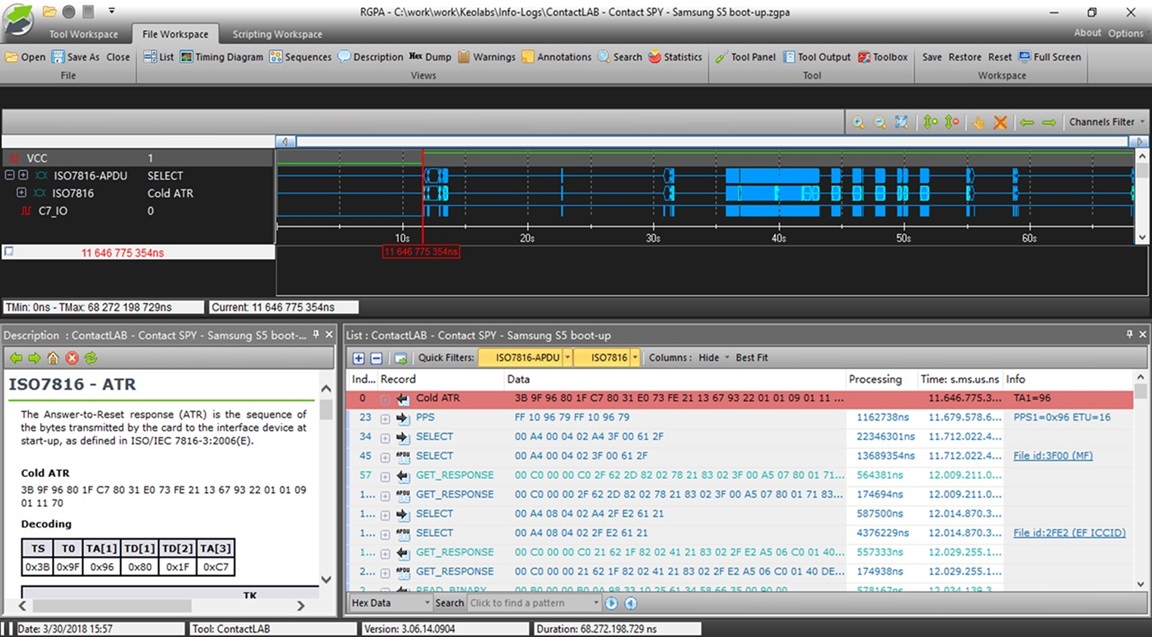Toggle the checkbox beside the red timestamp
This screenshot has width=1152, height=637.
pyautogui.click(x=9, y=251)
